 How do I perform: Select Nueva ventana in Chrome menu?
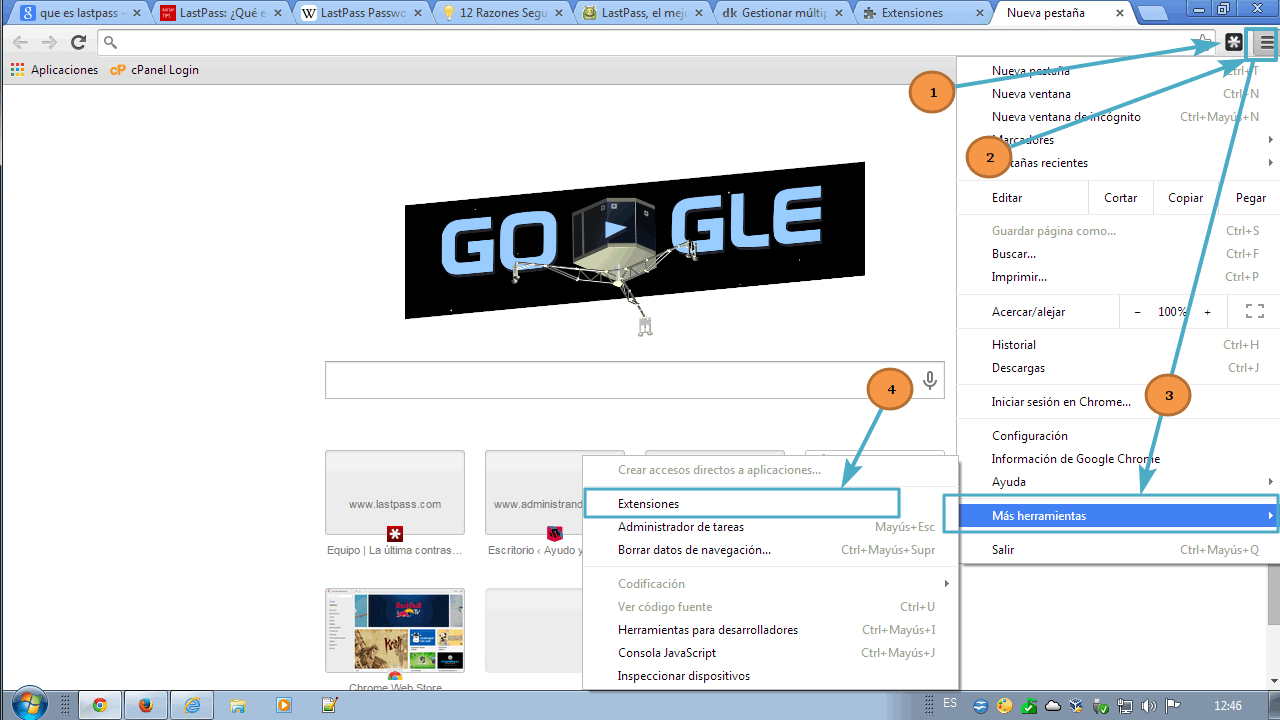tap(1118, 94)
